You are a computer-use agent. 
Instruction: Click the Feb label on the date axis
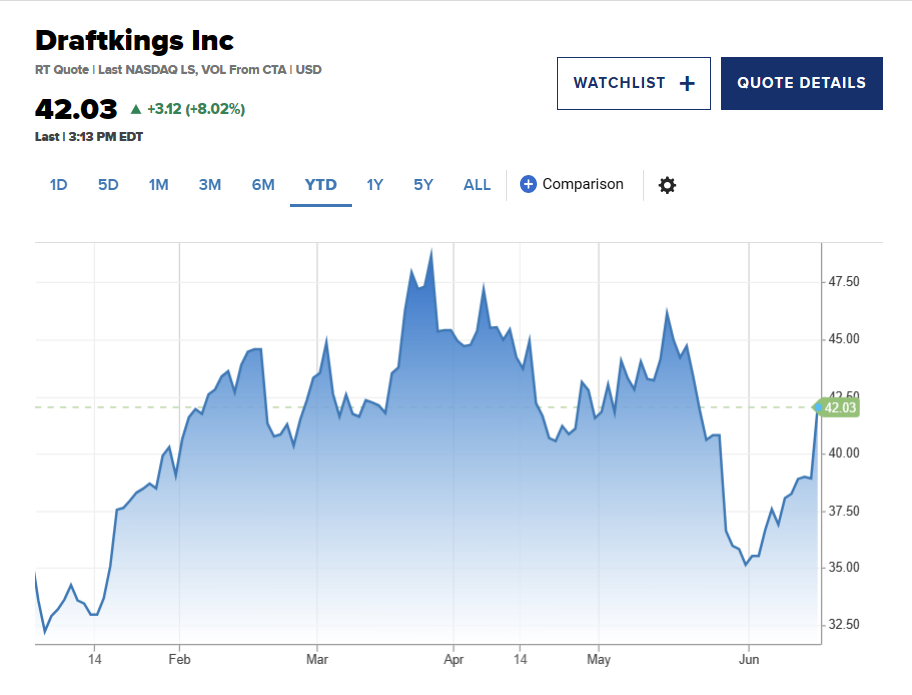point(179,660)
